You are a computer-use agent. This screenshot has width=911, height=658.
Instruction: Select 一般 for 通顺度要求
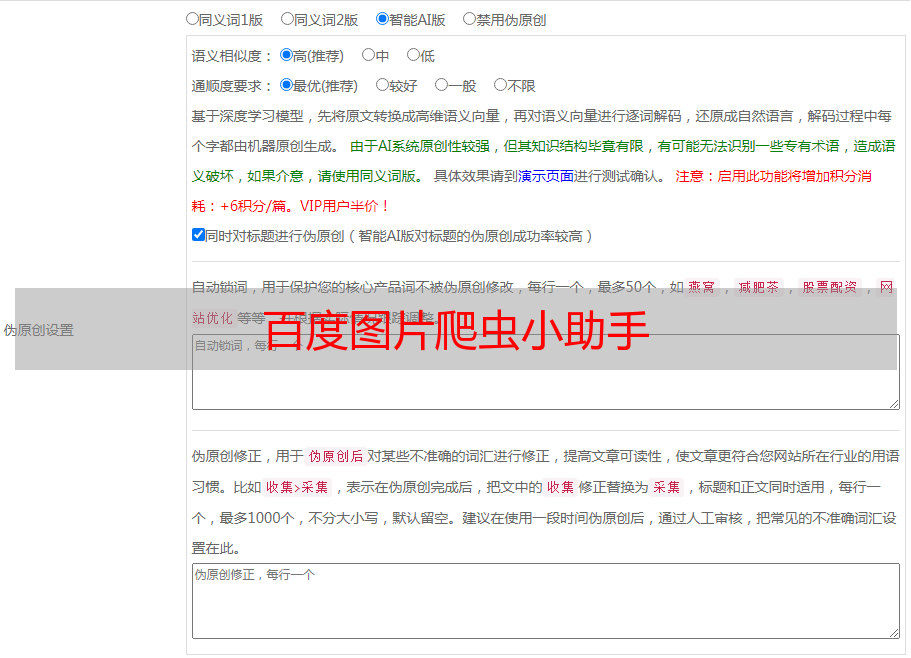pos(441,86)
